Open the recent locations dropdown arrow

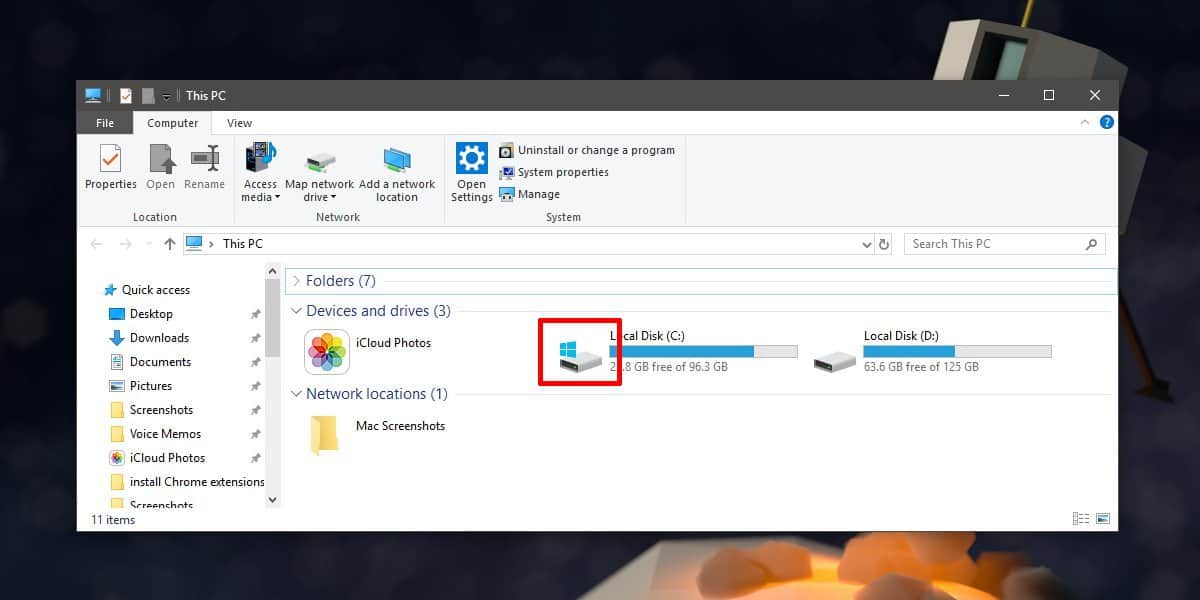click(x=148, y=244)
